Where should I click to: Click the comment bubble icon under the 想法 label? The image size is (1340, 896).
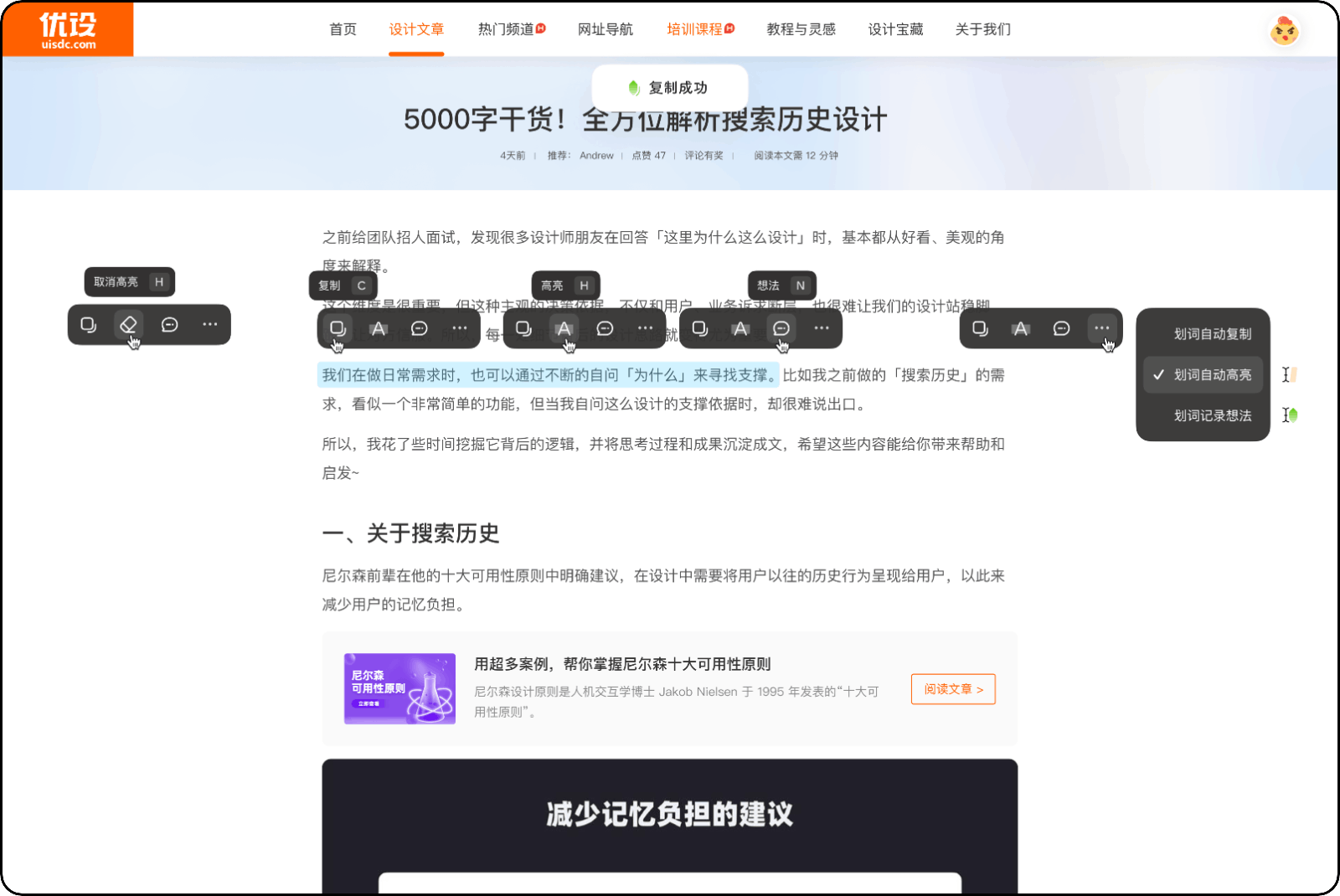781,329
